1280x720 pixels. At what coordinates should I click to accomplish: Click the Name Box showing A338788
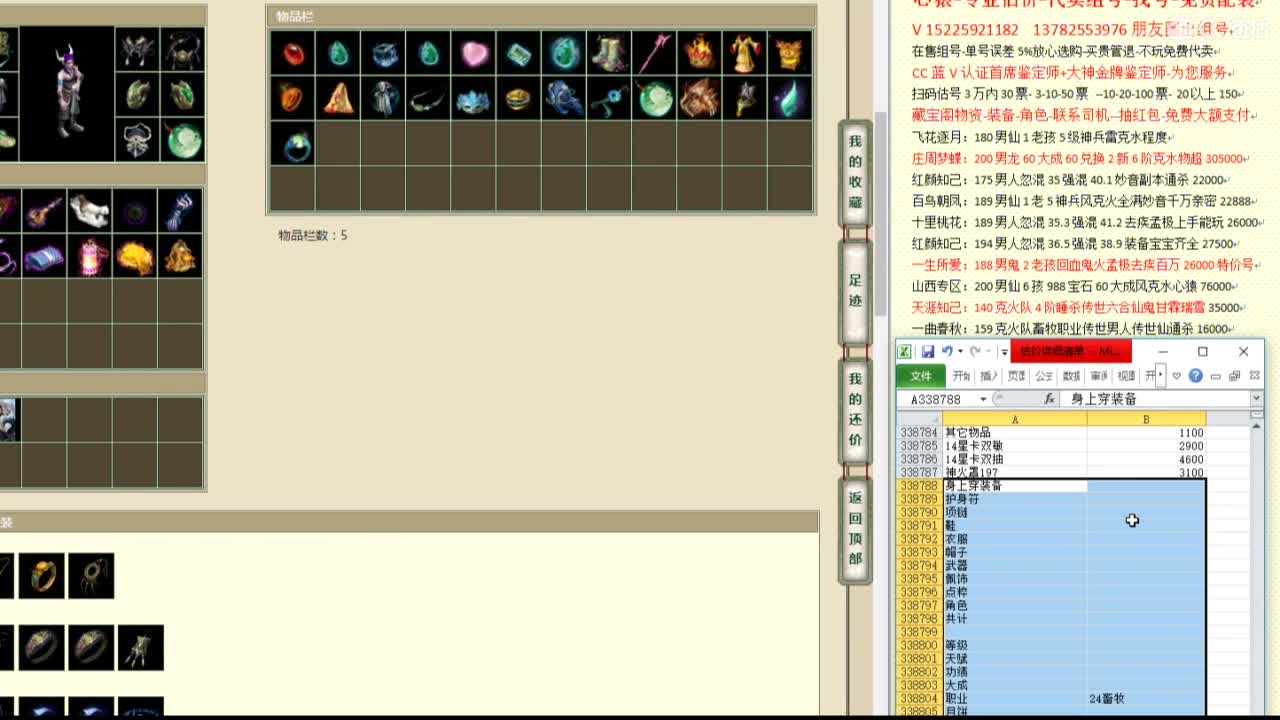point(937,399)
